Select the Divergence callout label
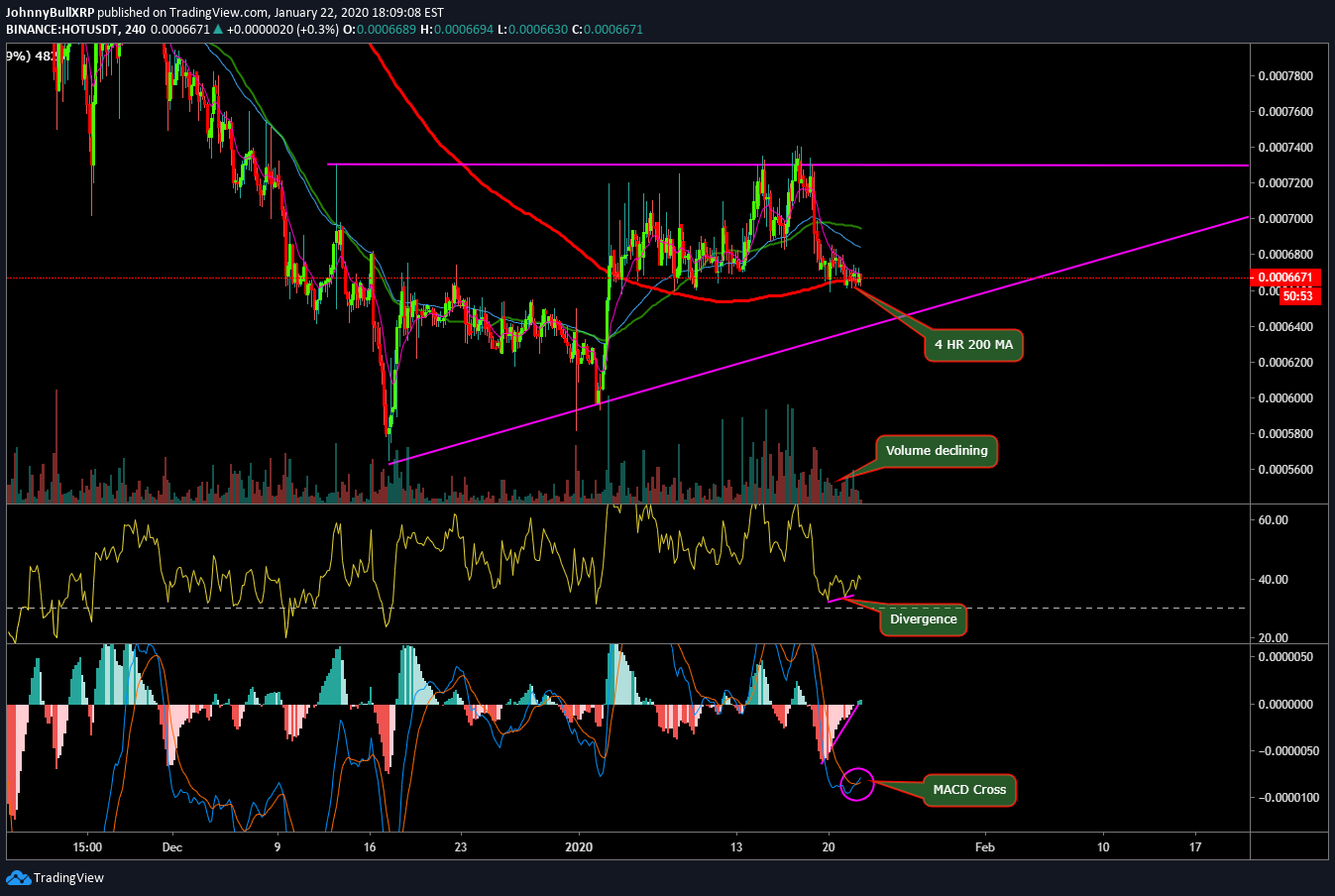Viewport: 1335px width, 896px height. 924,619
